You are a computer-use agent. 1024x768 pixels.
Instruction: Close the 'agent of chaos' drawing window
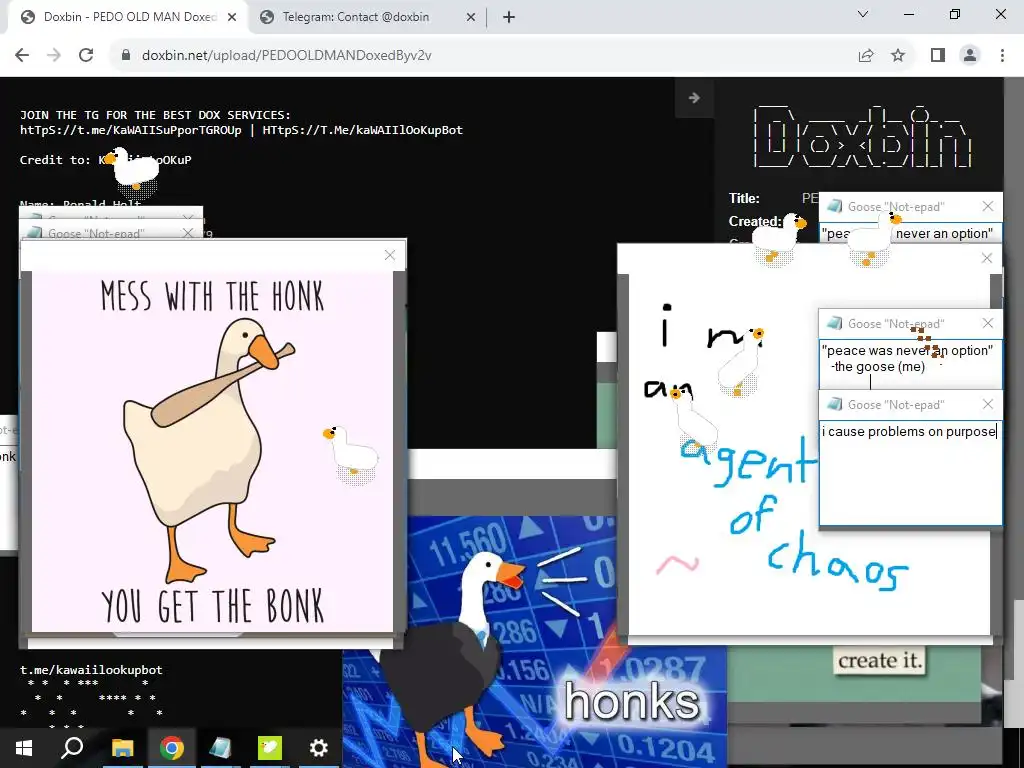(x=987, y=258)
